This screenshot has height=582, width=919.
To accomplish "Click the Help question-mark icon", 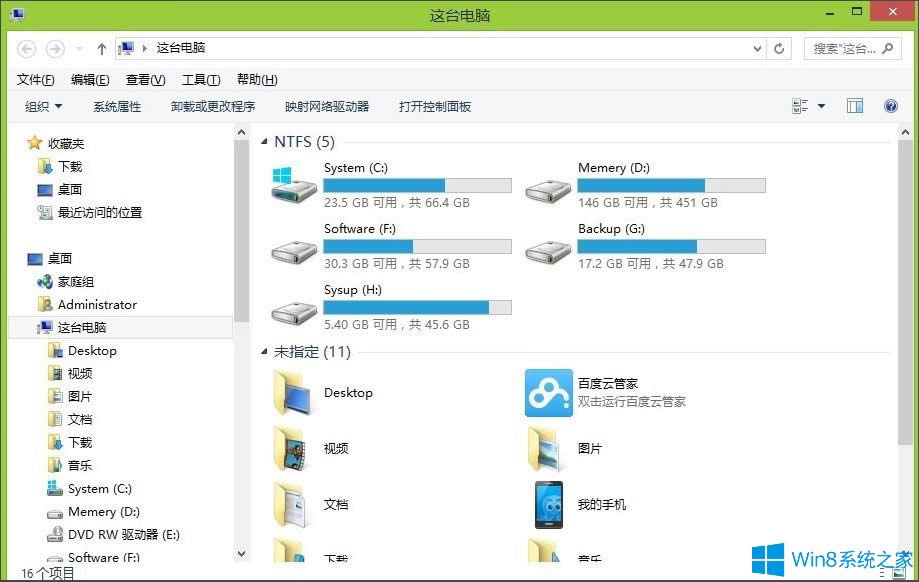I will [x=890, y=106].
